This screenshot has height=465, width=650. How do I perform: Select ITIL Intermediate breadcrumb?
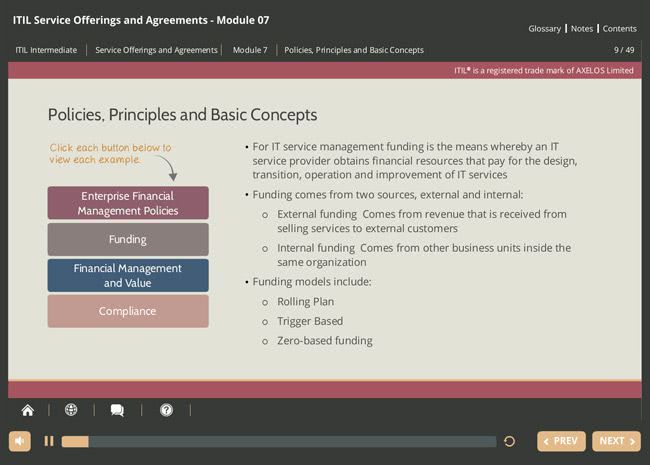[46, 50]
